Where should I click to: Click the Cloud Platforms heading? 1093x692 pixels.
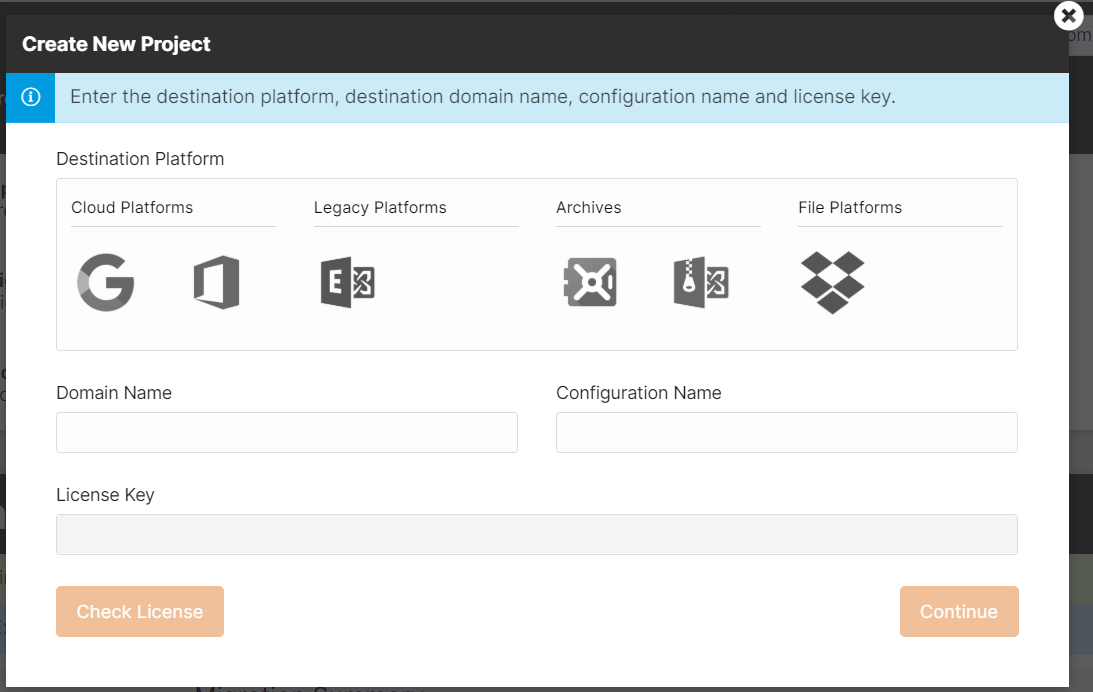[132, 208]
